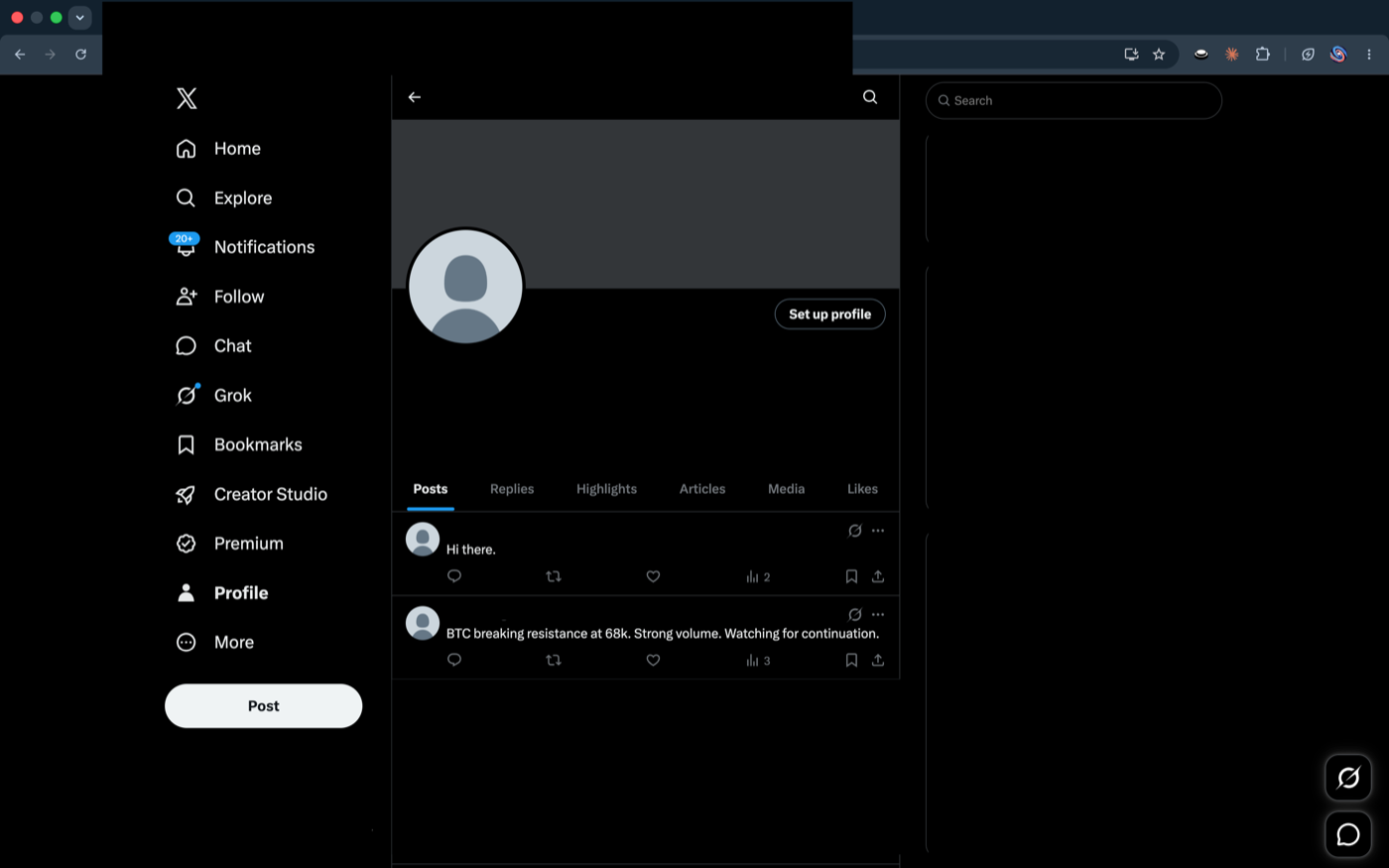Expand the tab search chevron
Image resolution: width=1389 pixels, height=868 pixels.
point(80,17)
